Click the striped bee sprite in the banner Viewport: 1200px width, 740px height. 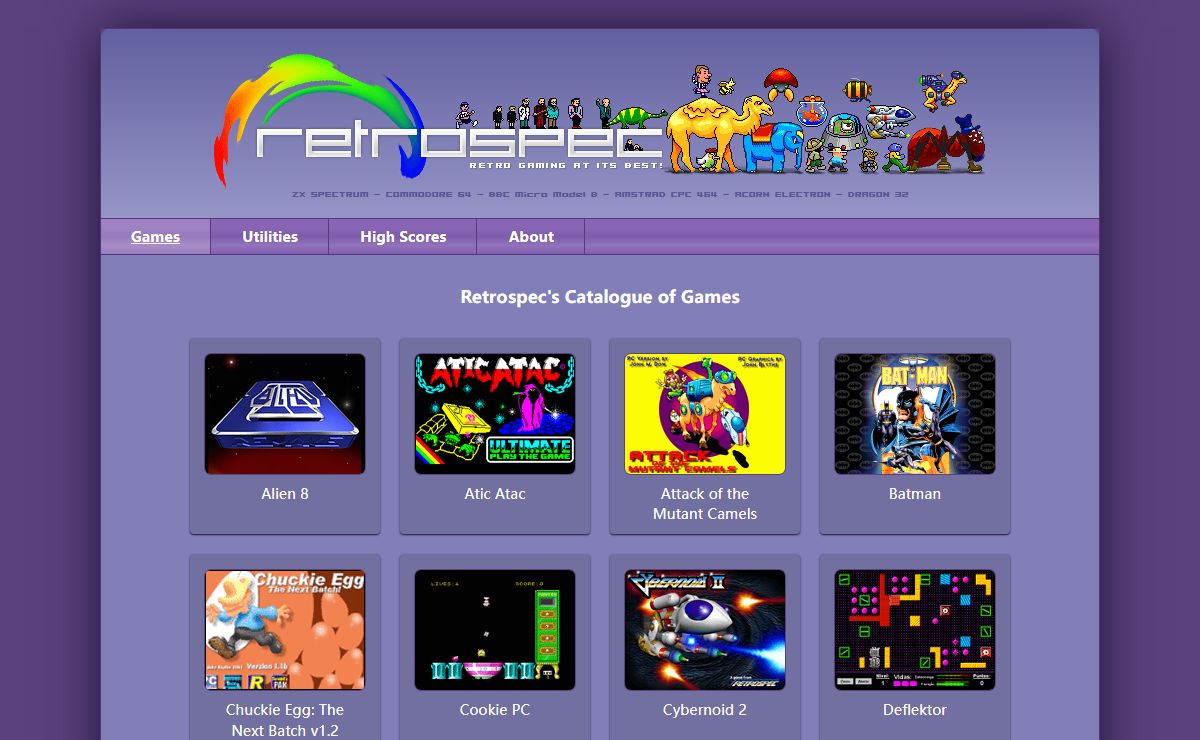click(858, 91)
